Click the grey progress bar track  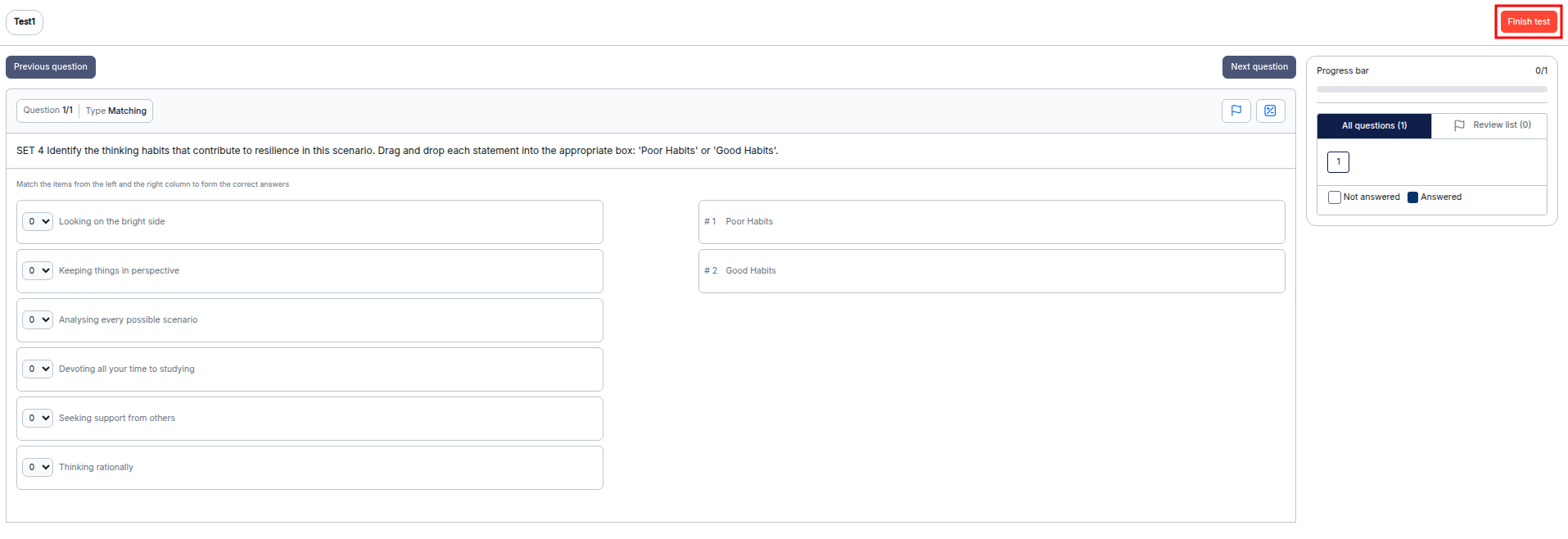click(1431, 89)
